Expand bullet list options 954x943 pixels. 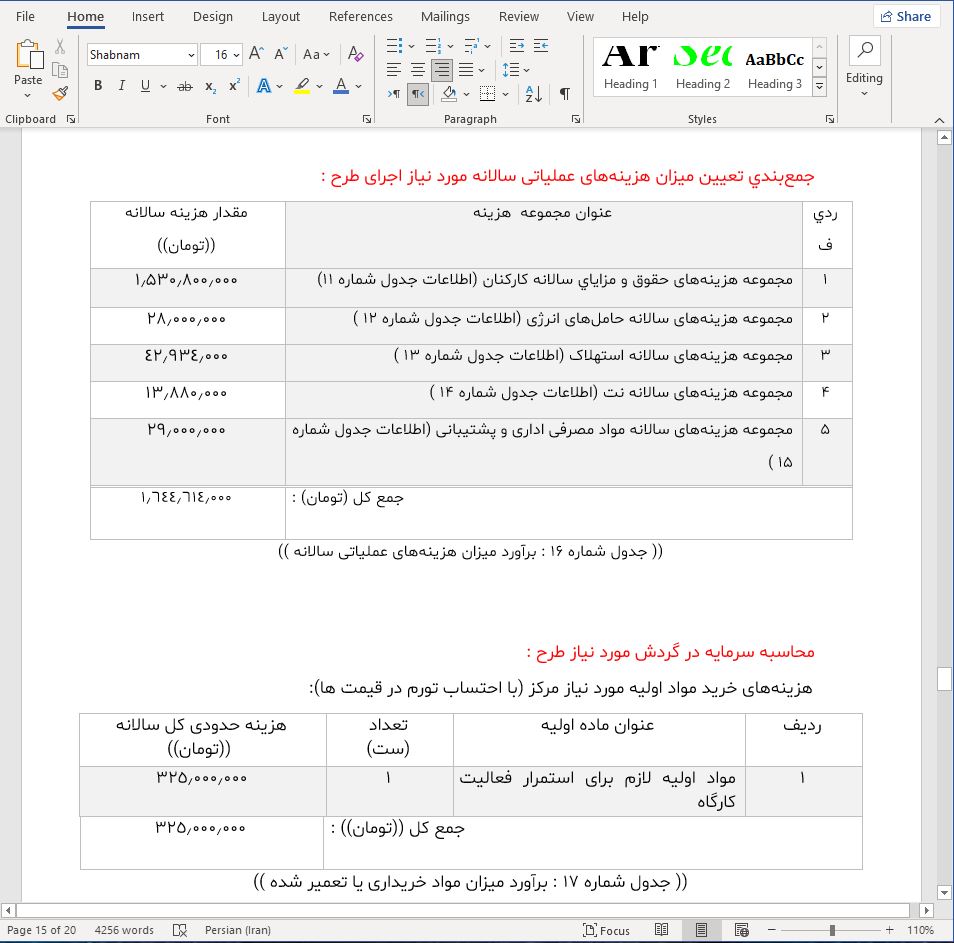411,46
